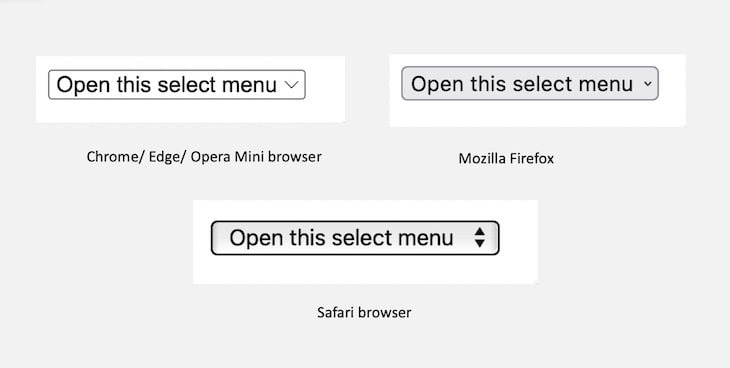The image size is (730, 368).
Task: Click the tiny arrow in the Firefox-style select
Action: [648, 84]
